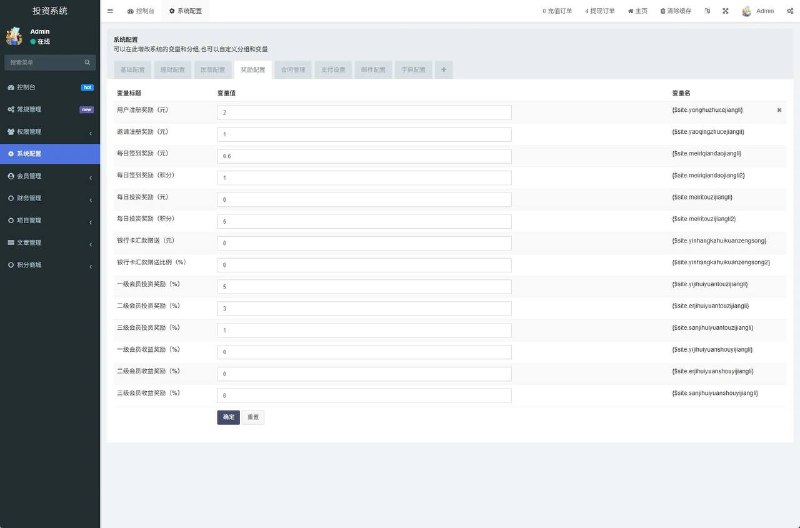Select the 系统配置 page tab in header
Image resolution: width=800 pixels, height=528 pixels.
186,11
